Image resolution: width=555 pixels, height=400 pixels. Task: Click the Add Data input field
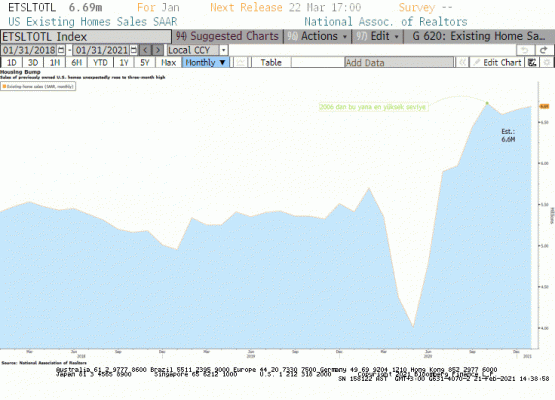click(399, 63)
